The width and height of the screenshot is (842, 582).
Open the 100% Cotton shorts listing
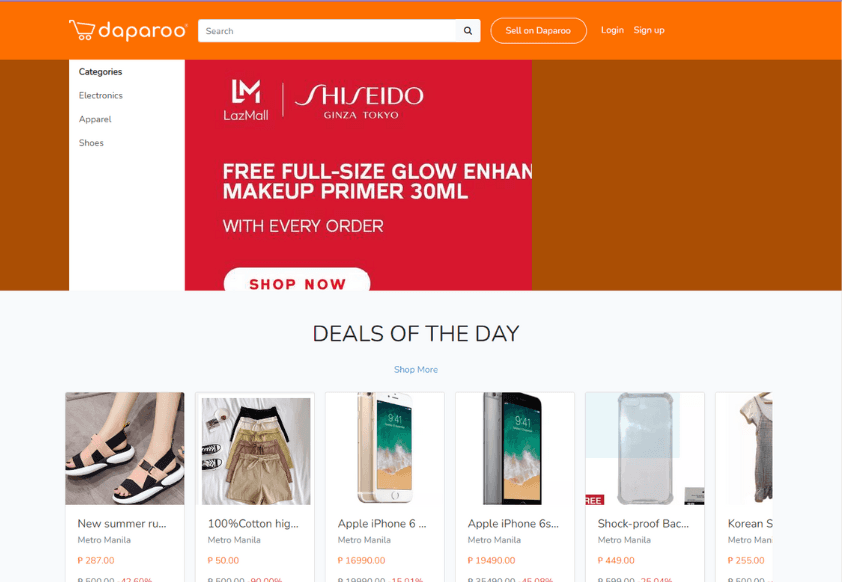click(x=254, y=449)
